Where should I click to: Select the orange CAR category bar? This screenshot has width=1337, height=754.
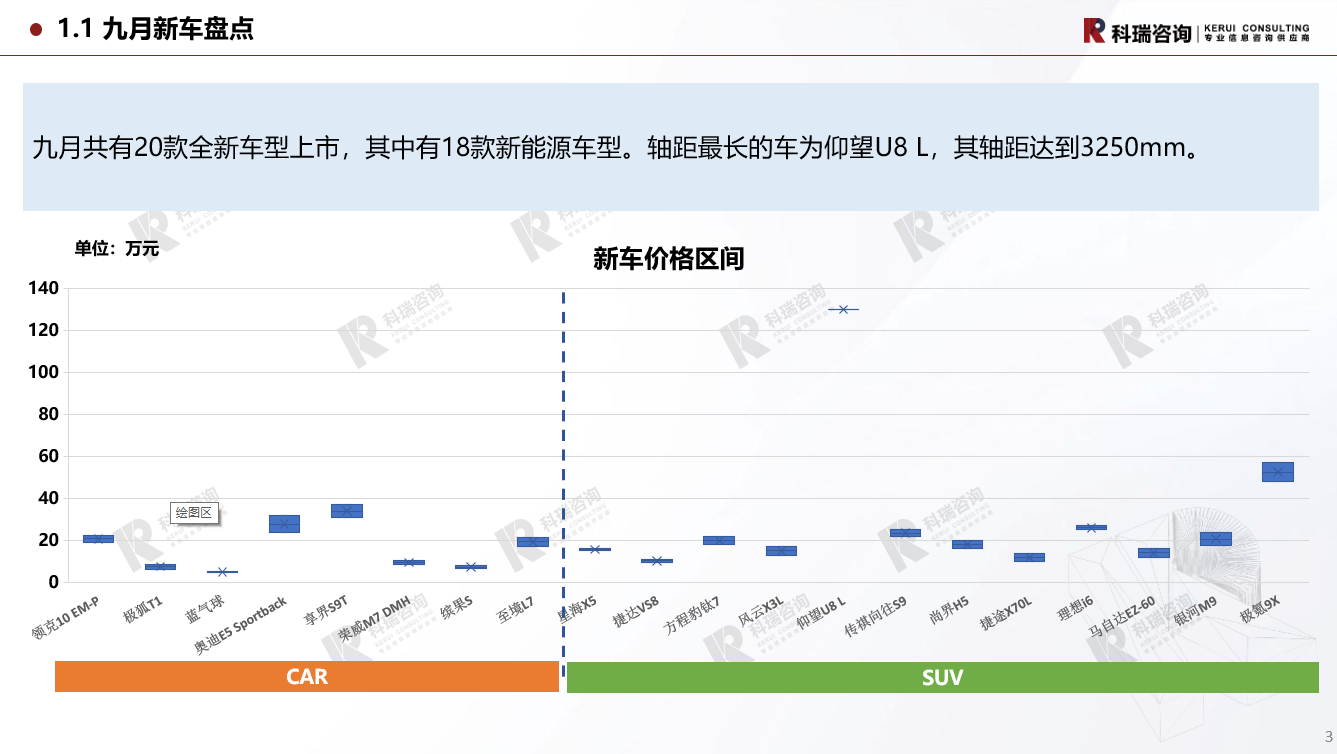(x=306, y=677)
